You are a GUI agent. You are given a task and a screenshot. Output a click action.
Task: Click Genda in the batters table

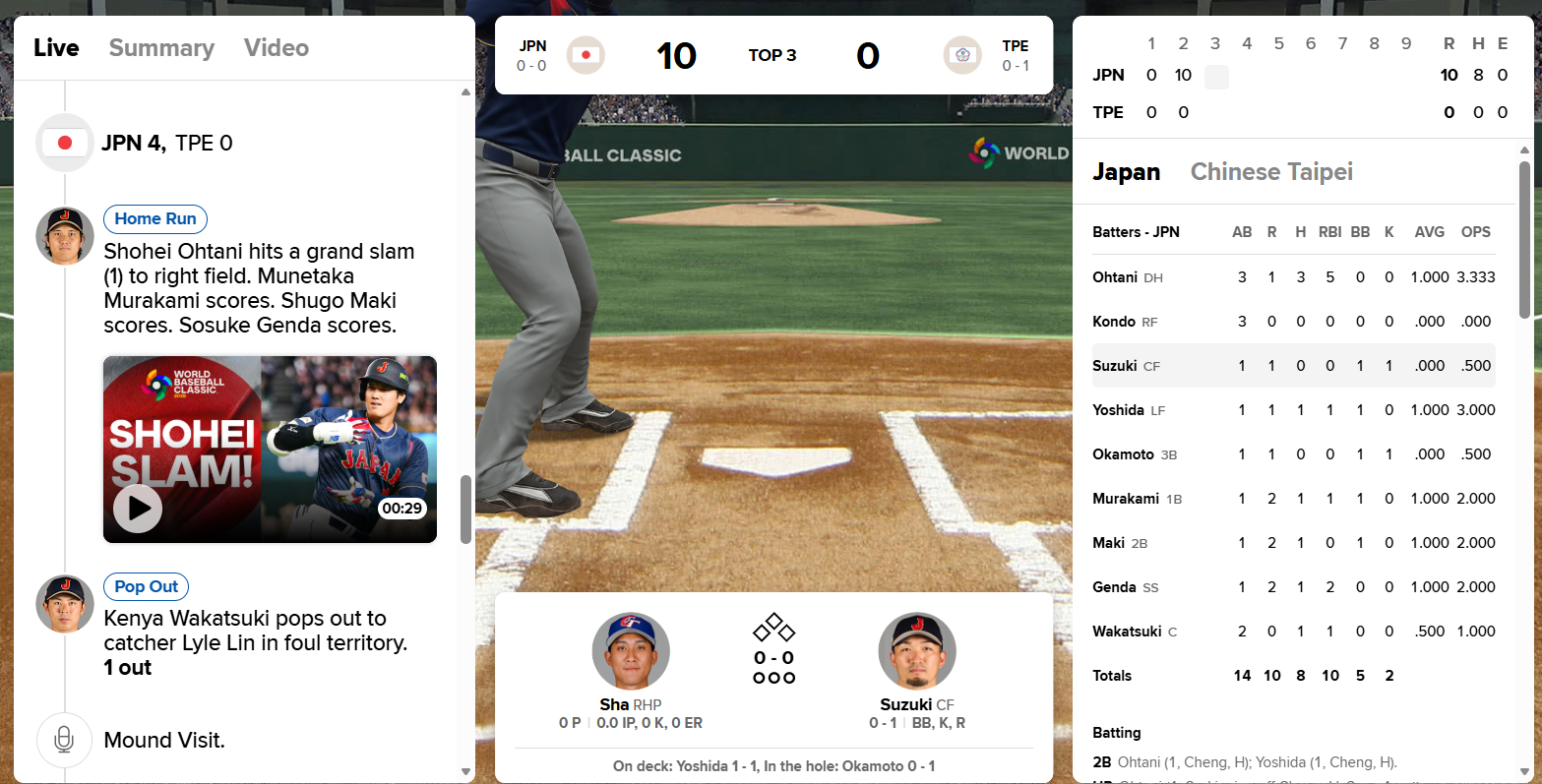point(1114,587)
